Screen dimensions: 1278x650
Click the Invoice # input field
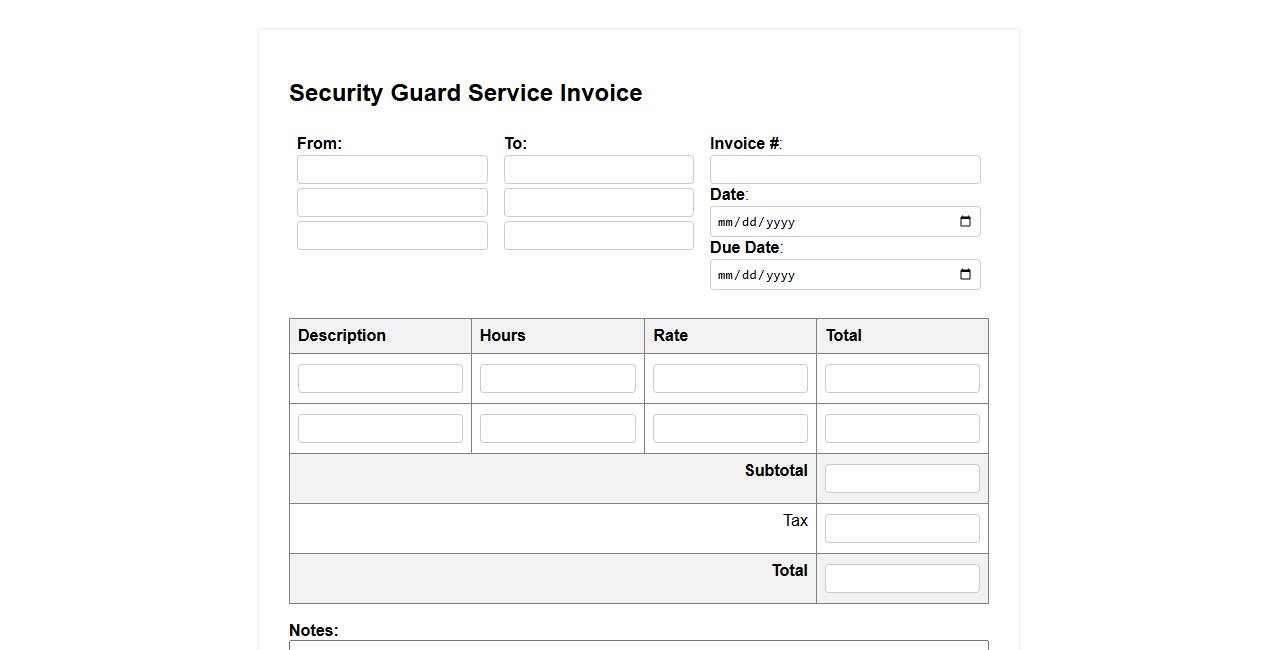click(x=845, y=170)
